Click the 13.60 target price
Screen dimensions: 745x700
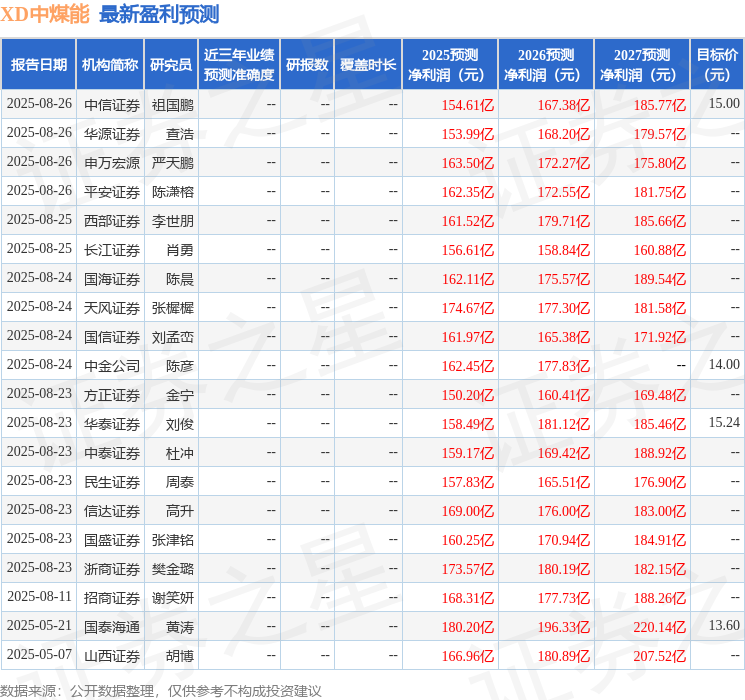[724, 625]
